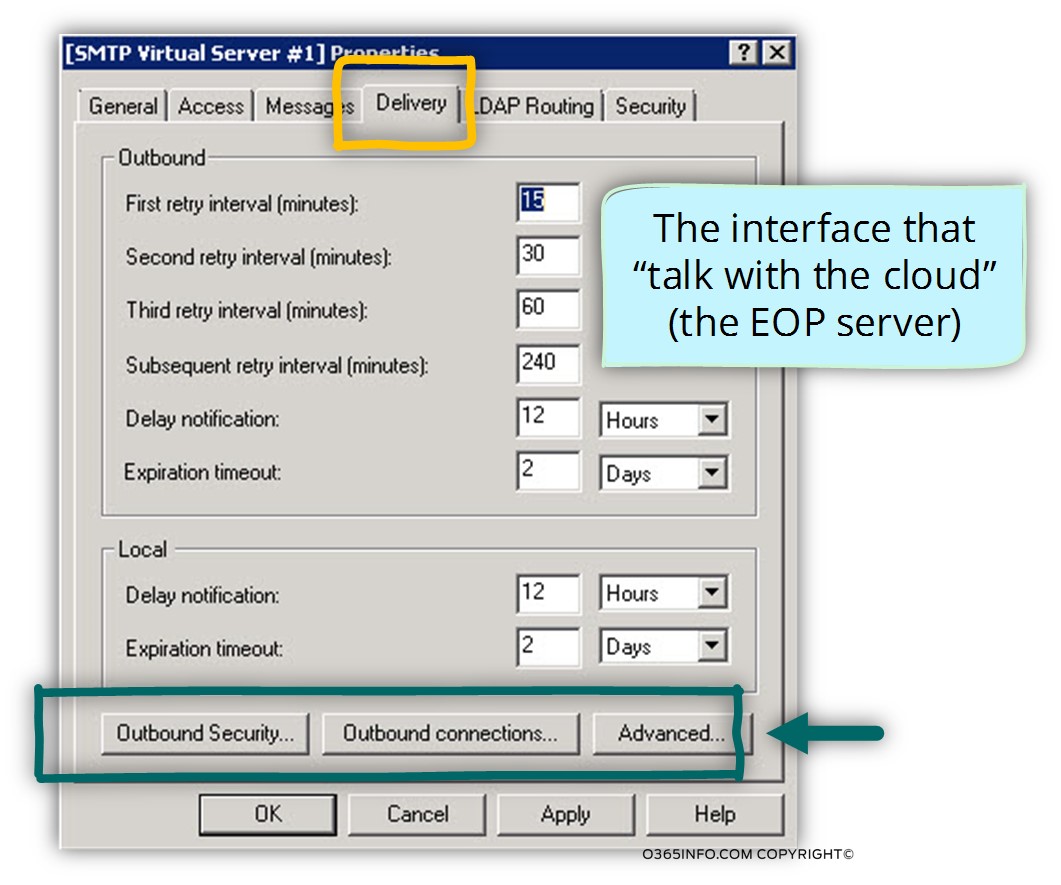Click Local Expiration timeout value field
1061x885 pixels.
coord(548,647)
